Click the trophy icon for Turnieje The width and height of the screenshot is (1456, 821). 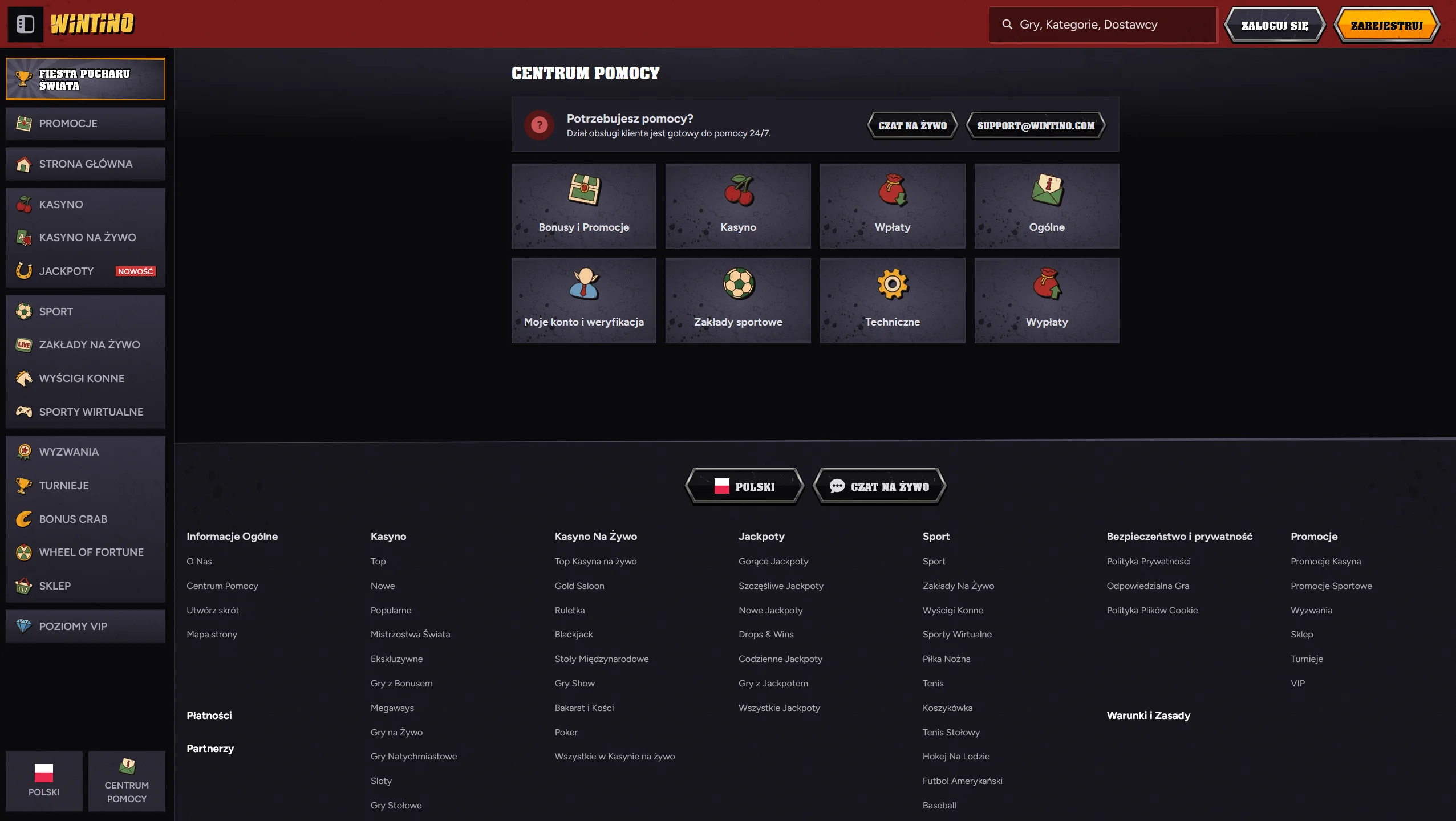click(x=23, y=485)
